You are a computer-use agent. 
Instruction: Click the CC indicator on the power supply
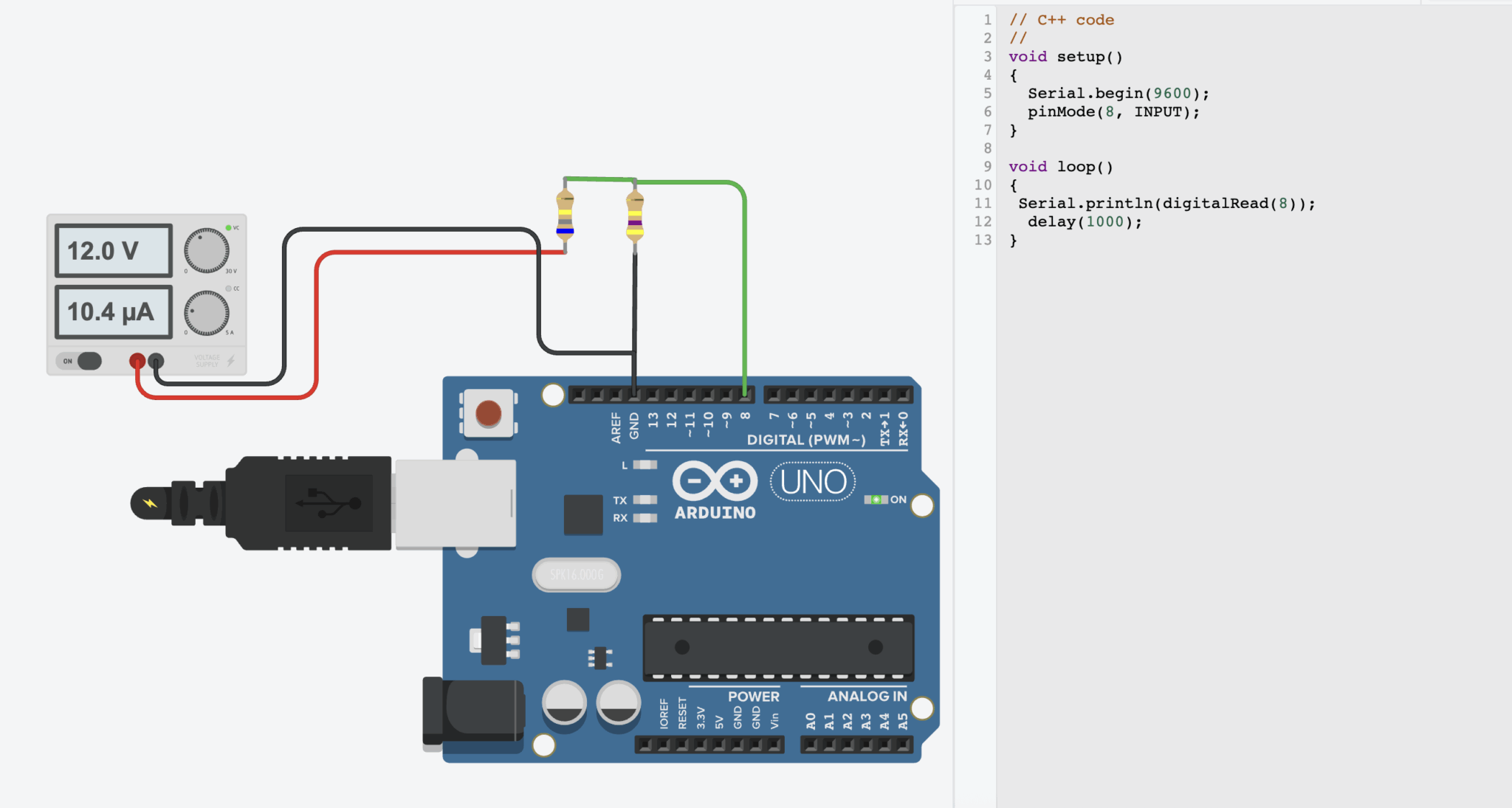click(229, 288)
